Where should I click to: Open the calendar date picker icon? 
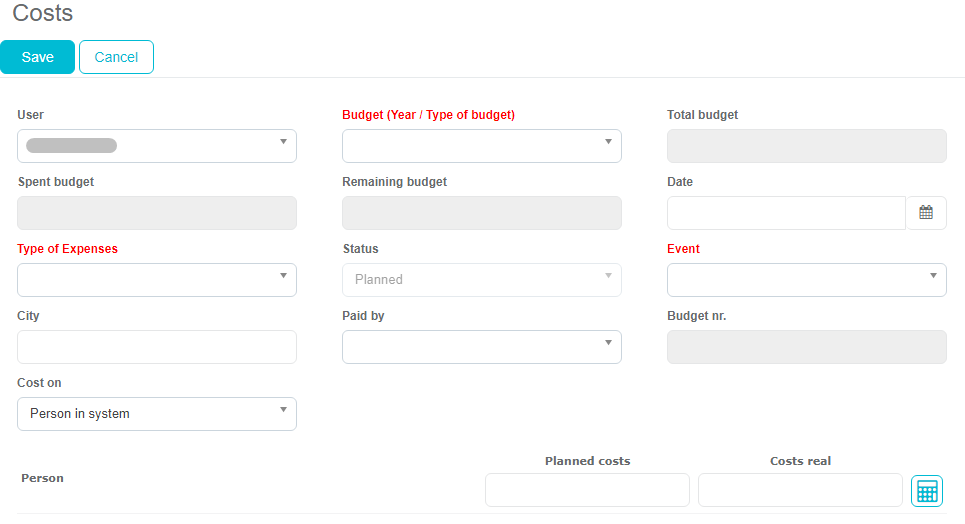click(926, 213)
